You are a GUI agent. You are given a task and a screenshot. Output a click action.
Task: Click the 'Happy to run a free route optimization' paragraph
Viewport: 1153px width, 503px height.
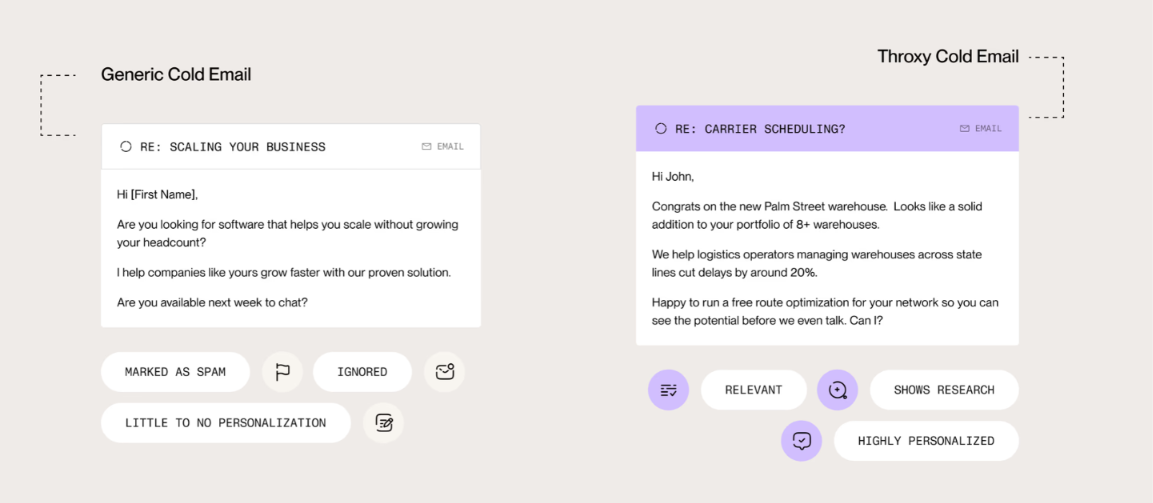point(825,311)
